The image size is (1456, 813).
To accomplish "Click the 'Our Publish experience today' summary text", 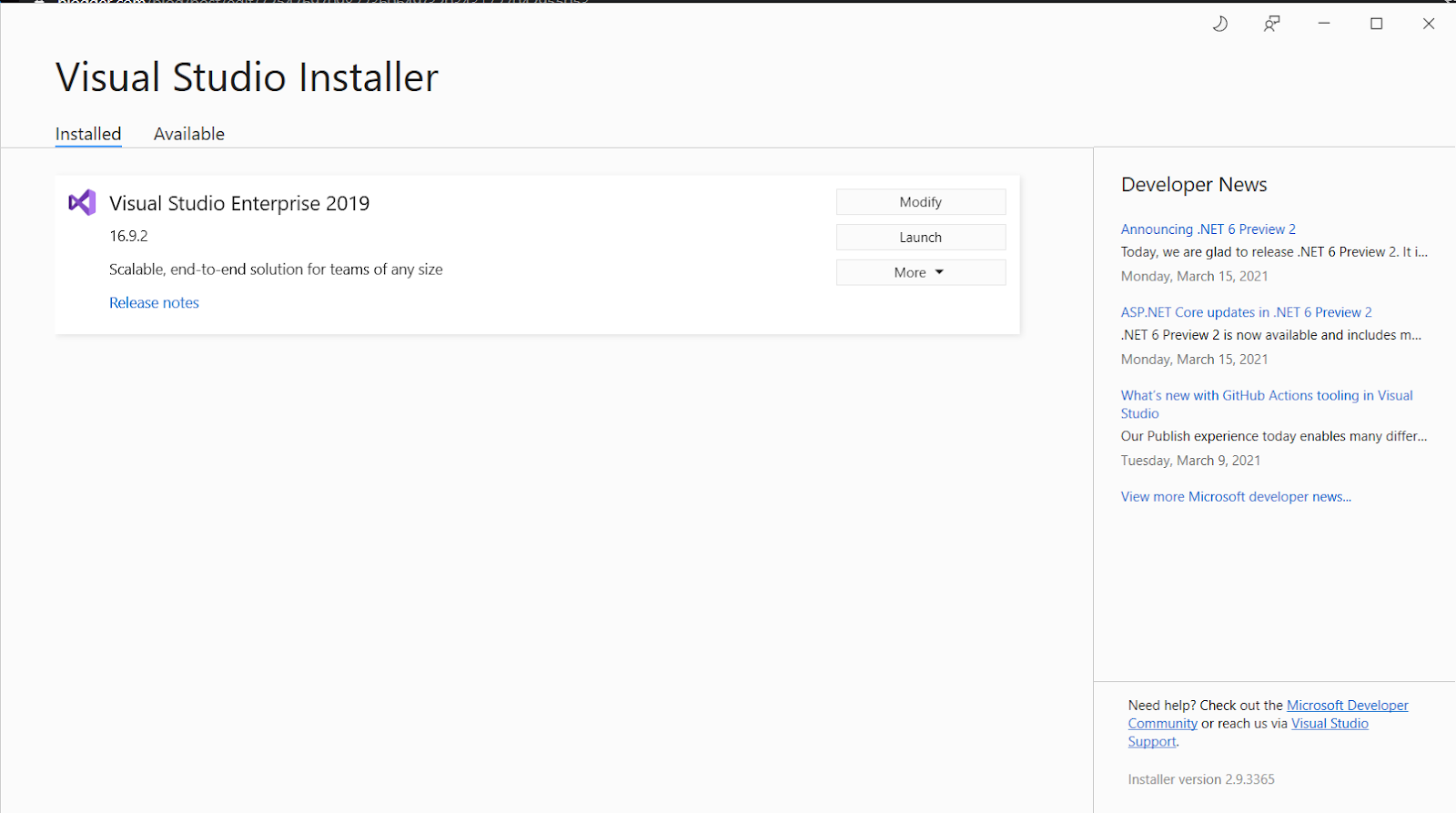I will [x=1274, y=436].
